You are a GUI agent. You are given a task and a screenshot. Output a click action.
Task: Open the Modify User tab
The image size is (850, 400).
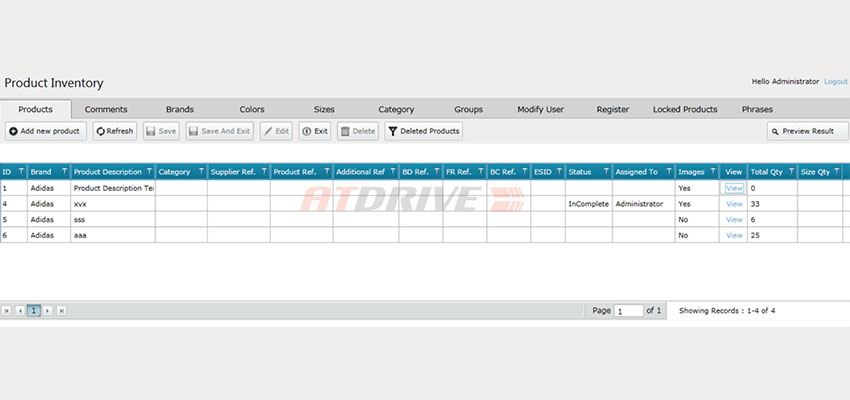[540, 109]
